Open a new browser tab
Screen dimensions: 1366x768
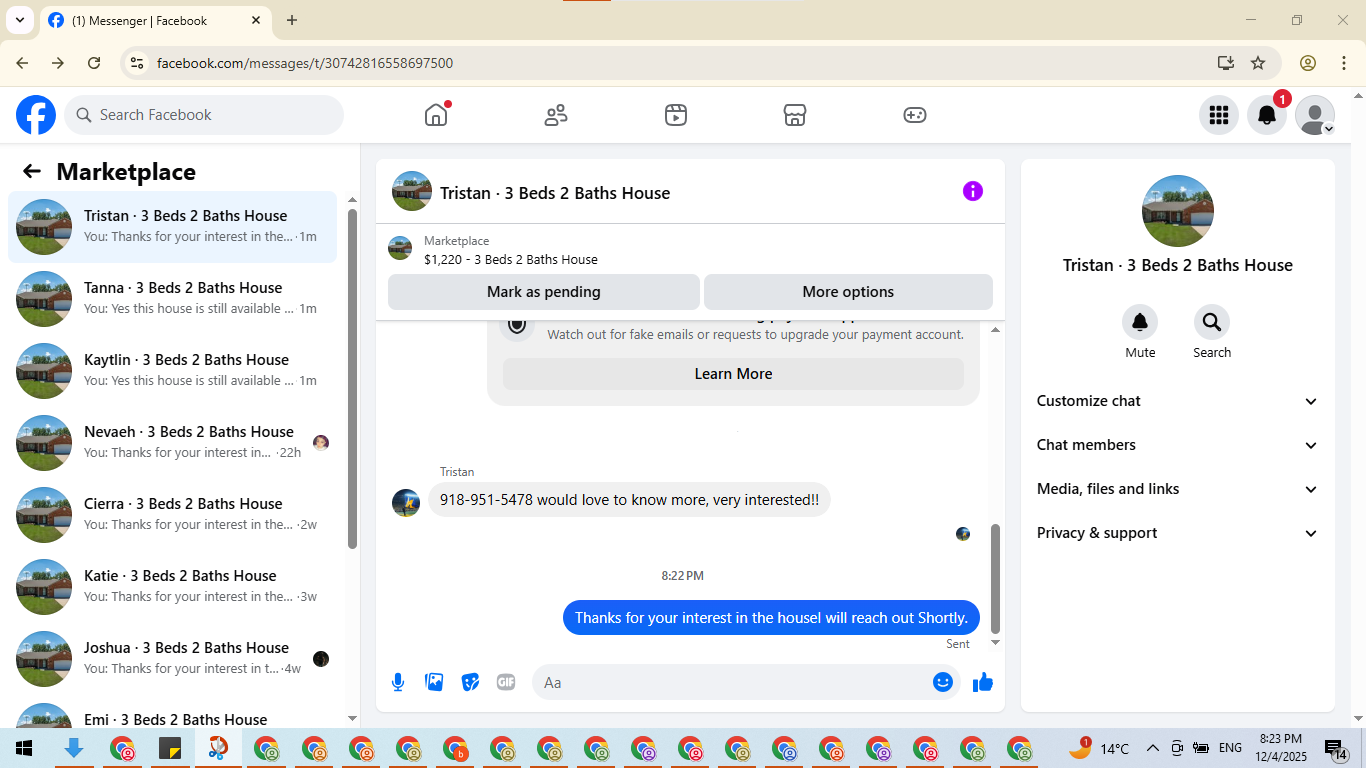[292, 20]
